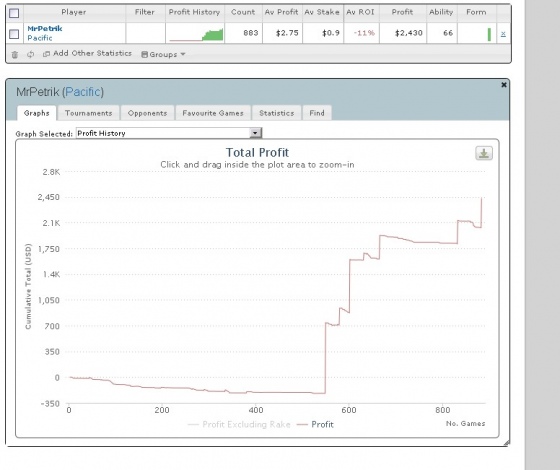
Task: Click the trash delete icon
Action: point(15,54)
